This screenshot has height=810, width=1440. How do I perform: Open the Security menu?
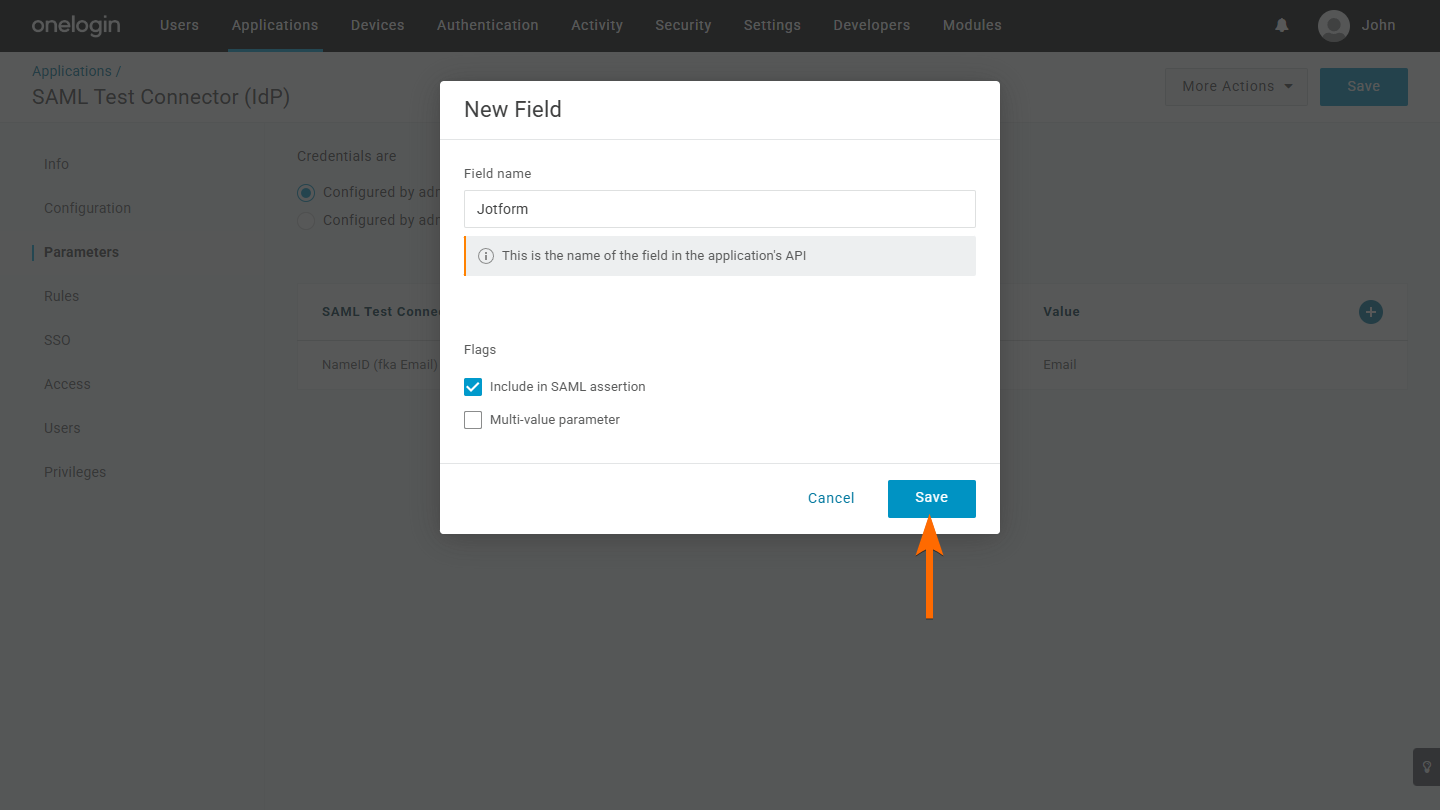tap(683, 26)
